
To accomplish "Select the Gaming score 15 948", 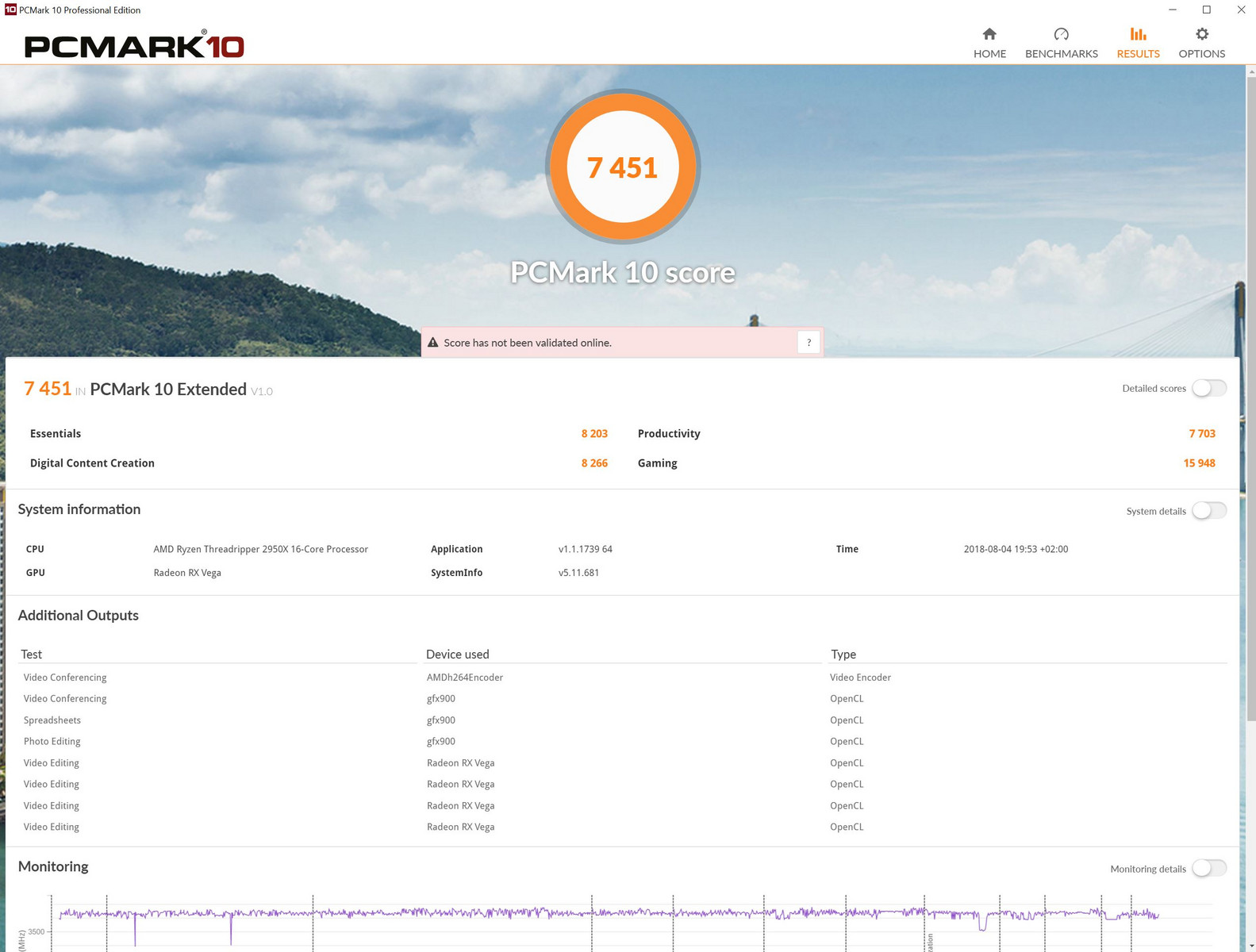I will click(x=1199, y=463).
